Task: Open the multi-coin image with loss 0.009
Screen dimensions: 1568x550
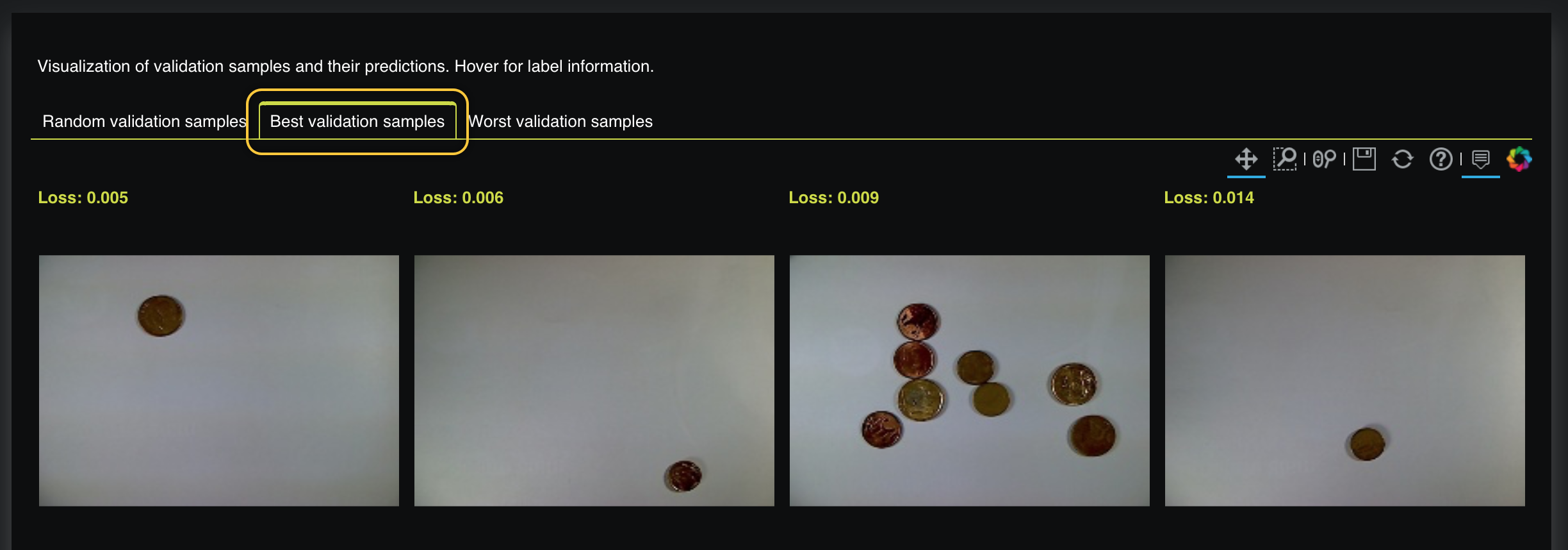Action: tap(969, 381)
